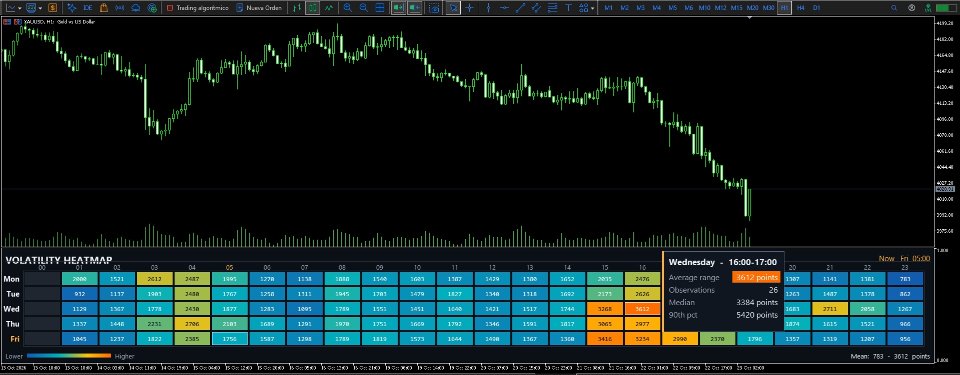Select the text label tool
This screenshot has width=960, height=375.
[569, 8]
